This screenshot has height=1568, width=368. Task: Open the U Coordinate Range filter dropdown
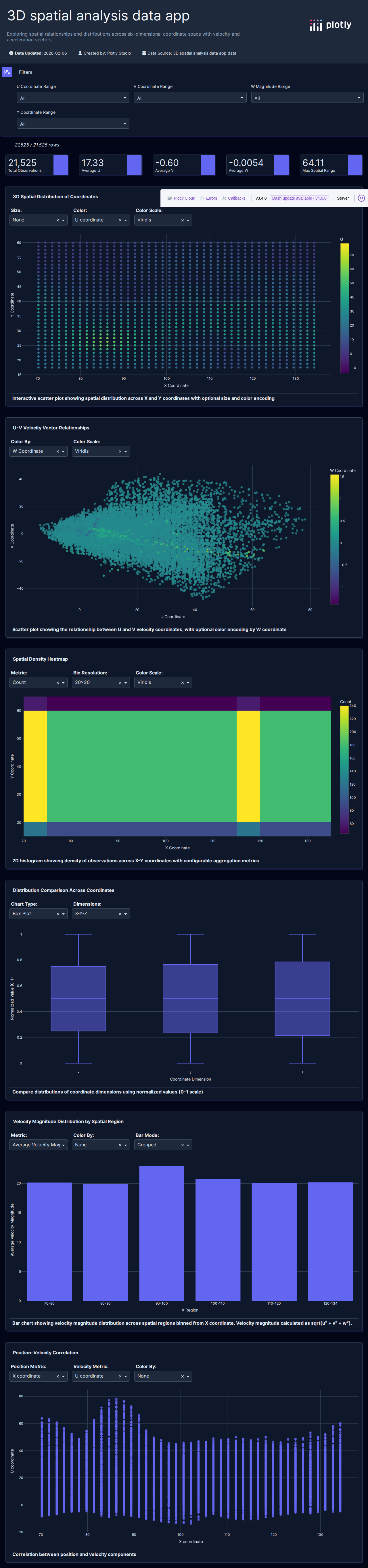click(x=73, y=98)
